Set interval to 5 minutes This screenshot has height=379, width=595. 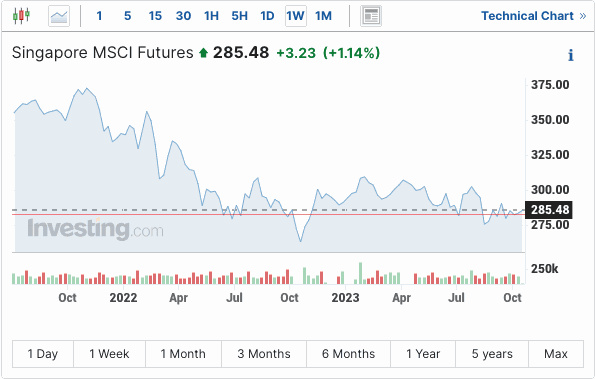(x=128, y=16)
